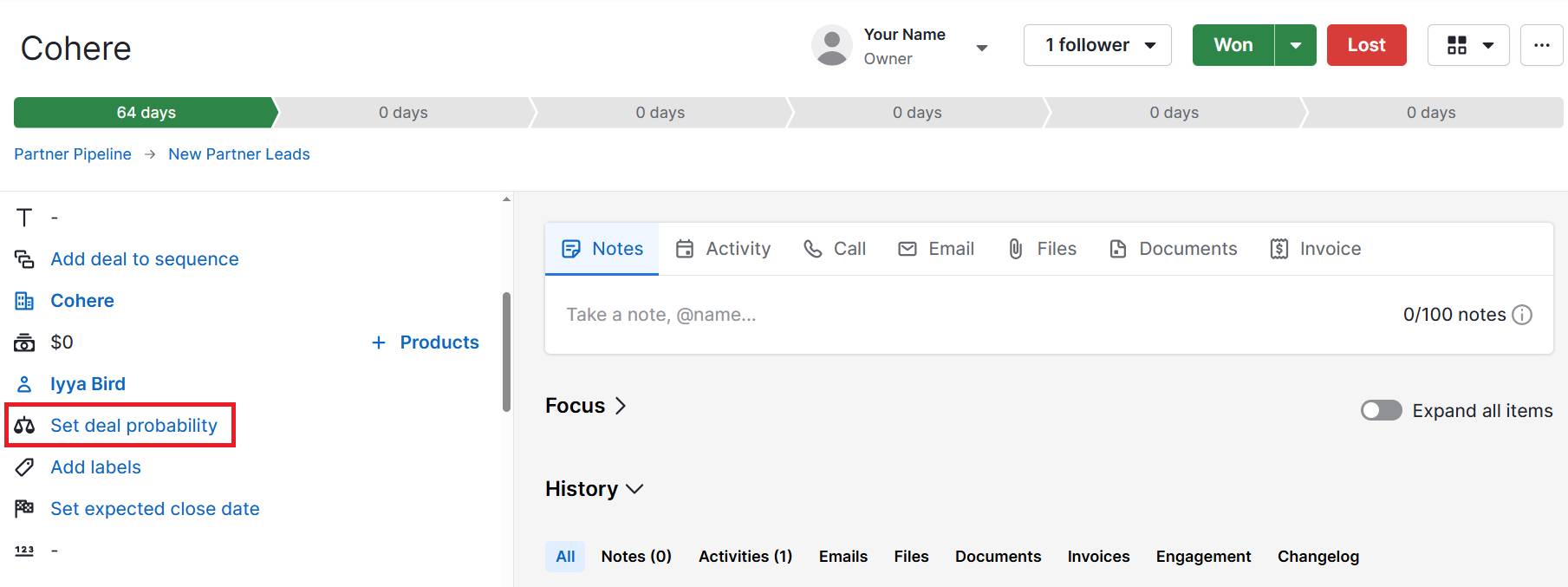Click Add deal to sequence
This screenshot has height=587, width=1568.
point(145,259)
